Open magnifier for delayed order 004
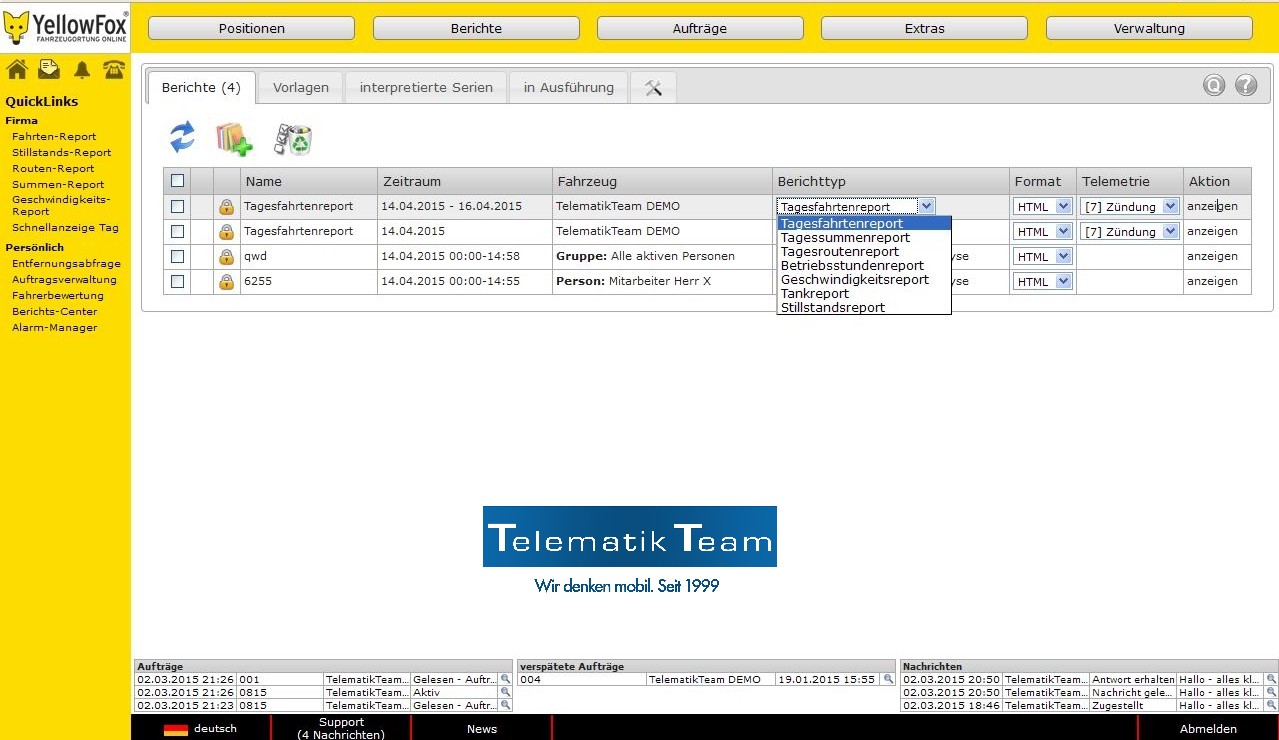1279x740 pixels. coord(888,679)
